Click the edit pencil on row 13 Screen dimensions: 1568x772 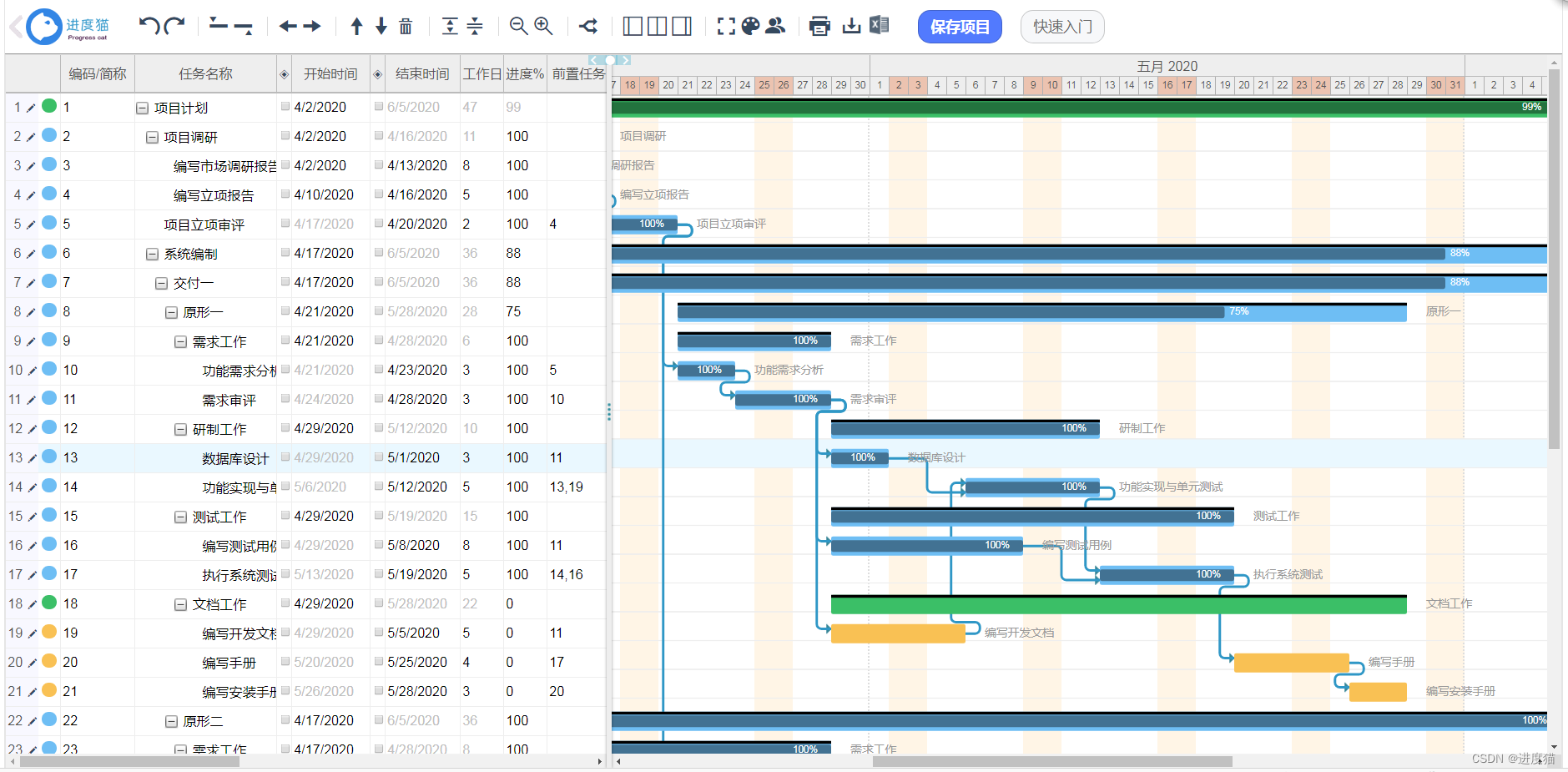32,458
